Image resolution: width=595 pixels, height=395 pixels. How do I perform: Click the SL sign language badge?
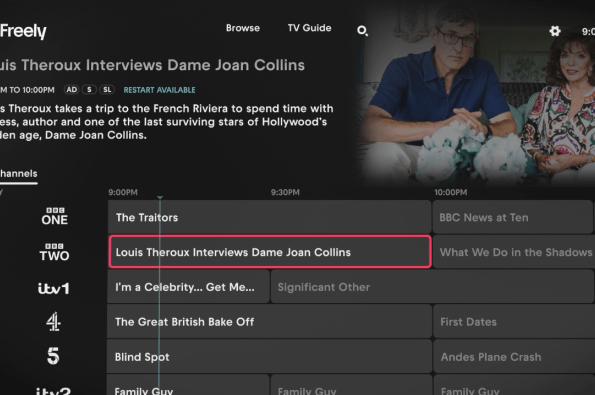[107, 90]
